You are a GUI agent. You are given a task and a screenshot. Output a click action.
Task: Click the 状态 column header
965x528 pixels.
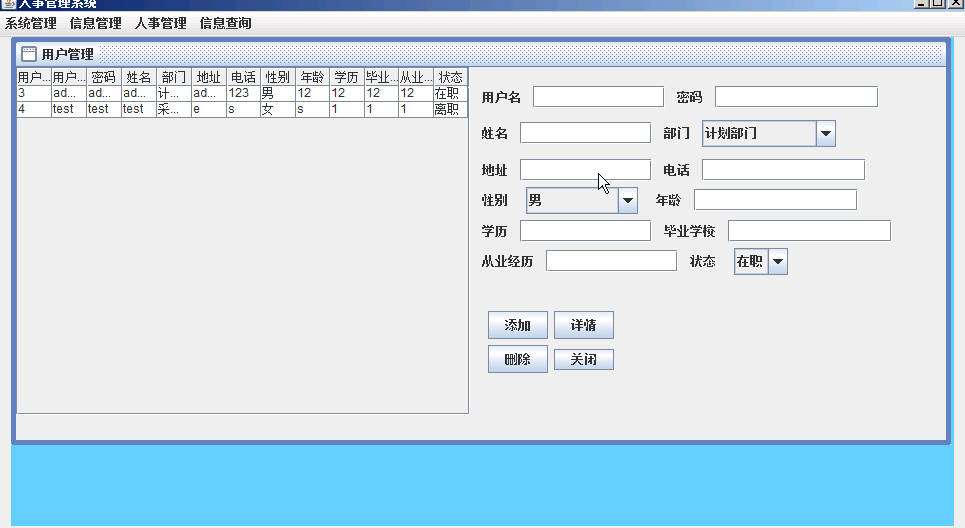[x=450, y=77]
